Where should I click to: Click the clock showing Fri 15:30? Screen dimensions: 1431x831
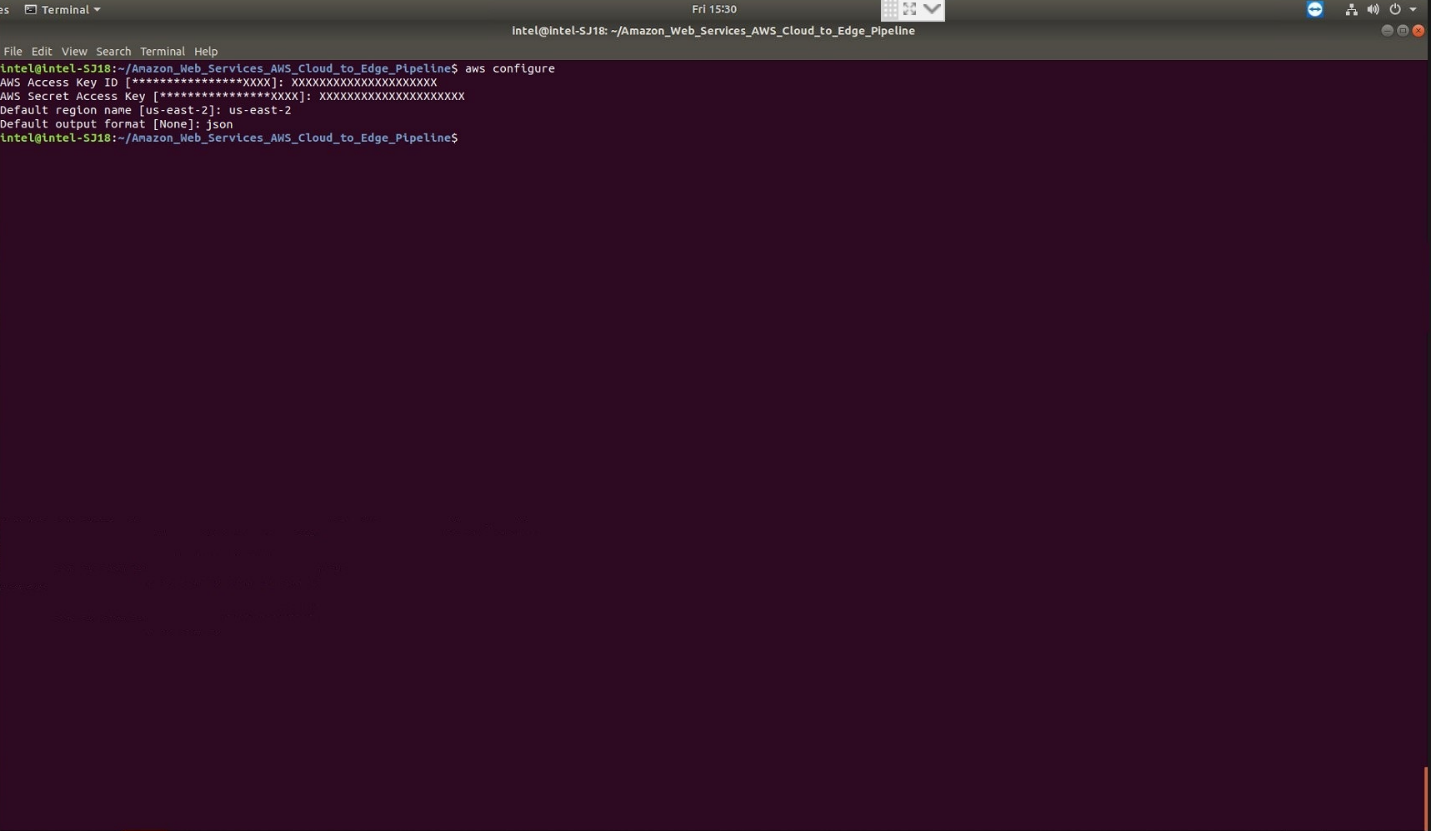[x=714, y=9]
